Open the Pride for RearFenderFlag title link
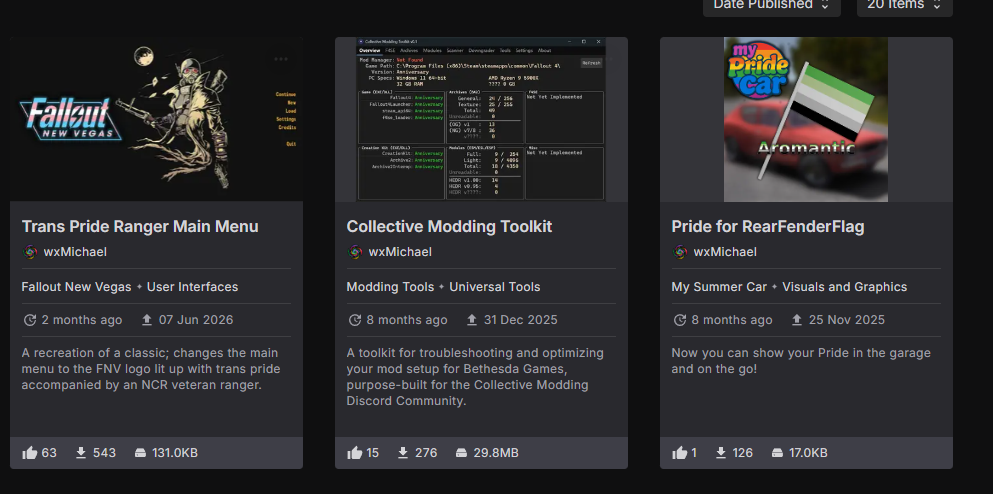Screen dimensions: 993x494 [x=768, y=227]
